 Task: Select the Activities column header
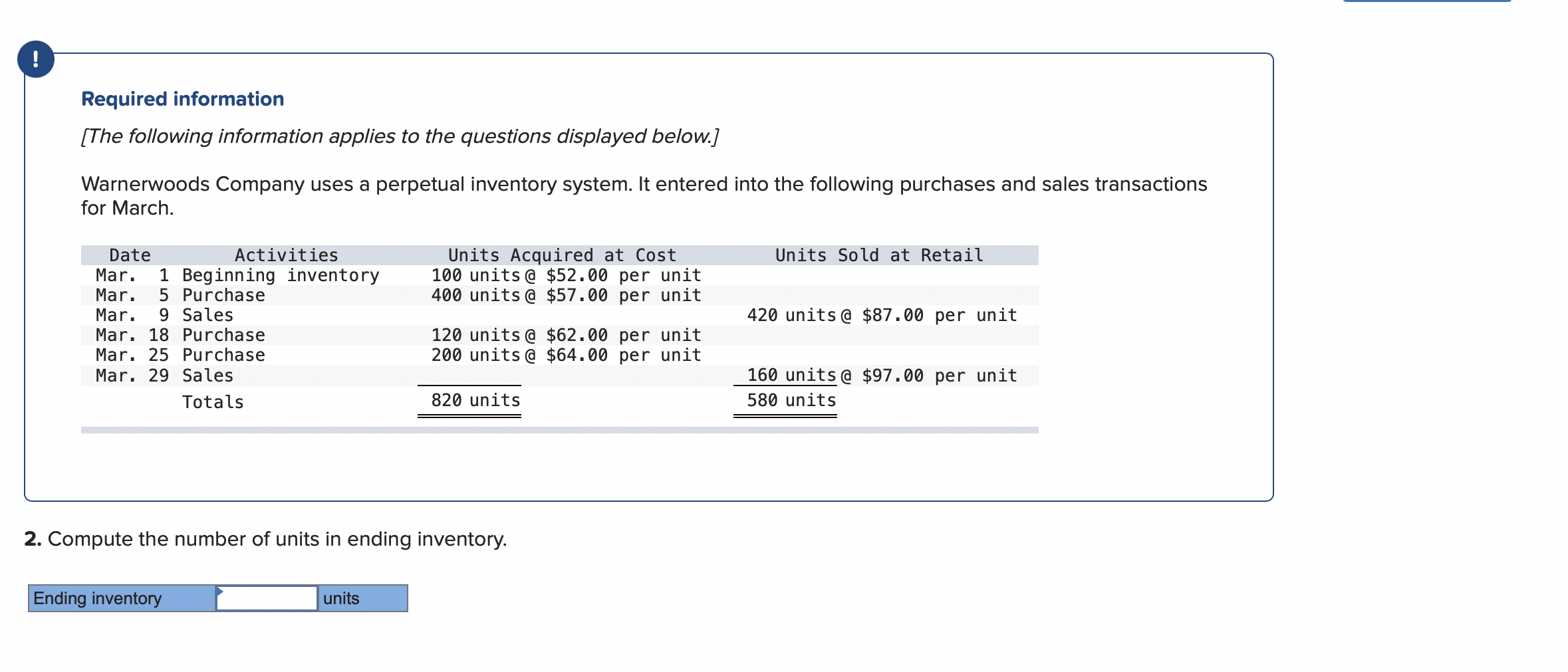click(x=286, y=254)
